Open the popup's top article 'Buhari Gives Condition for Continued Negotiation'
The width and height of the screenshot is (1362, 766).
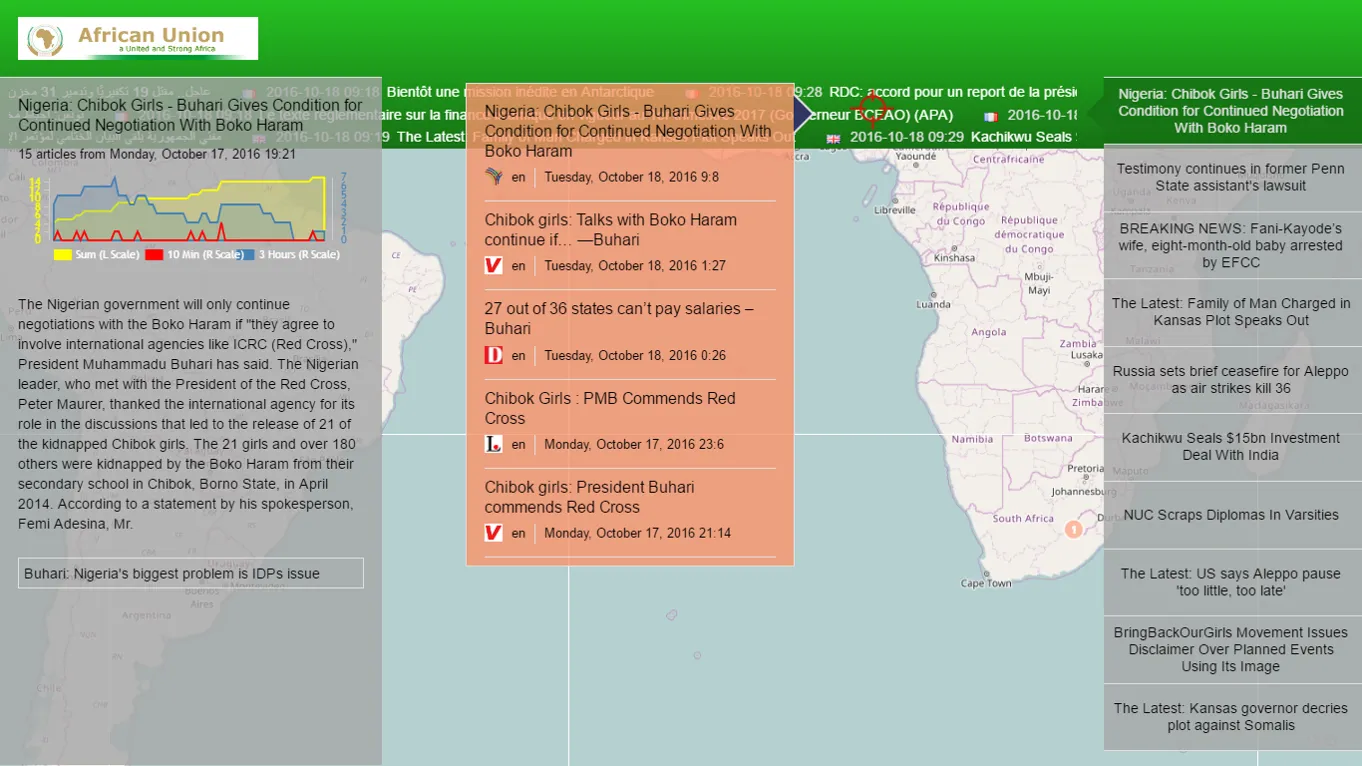[x=628, y=131]
